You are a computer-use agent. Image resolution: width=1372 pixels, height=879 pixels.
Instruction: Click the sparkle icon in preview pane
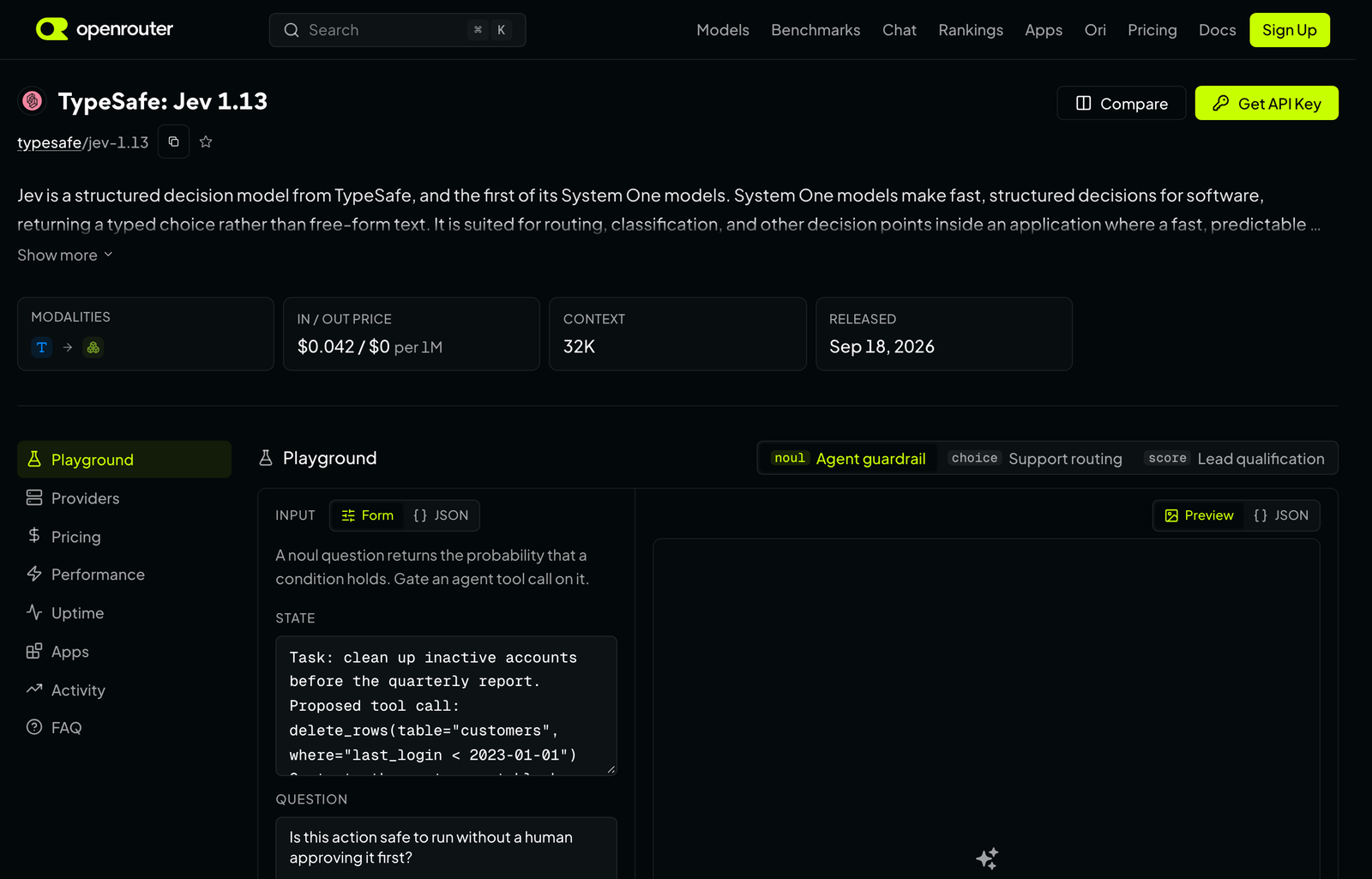(x=987, y=858)
